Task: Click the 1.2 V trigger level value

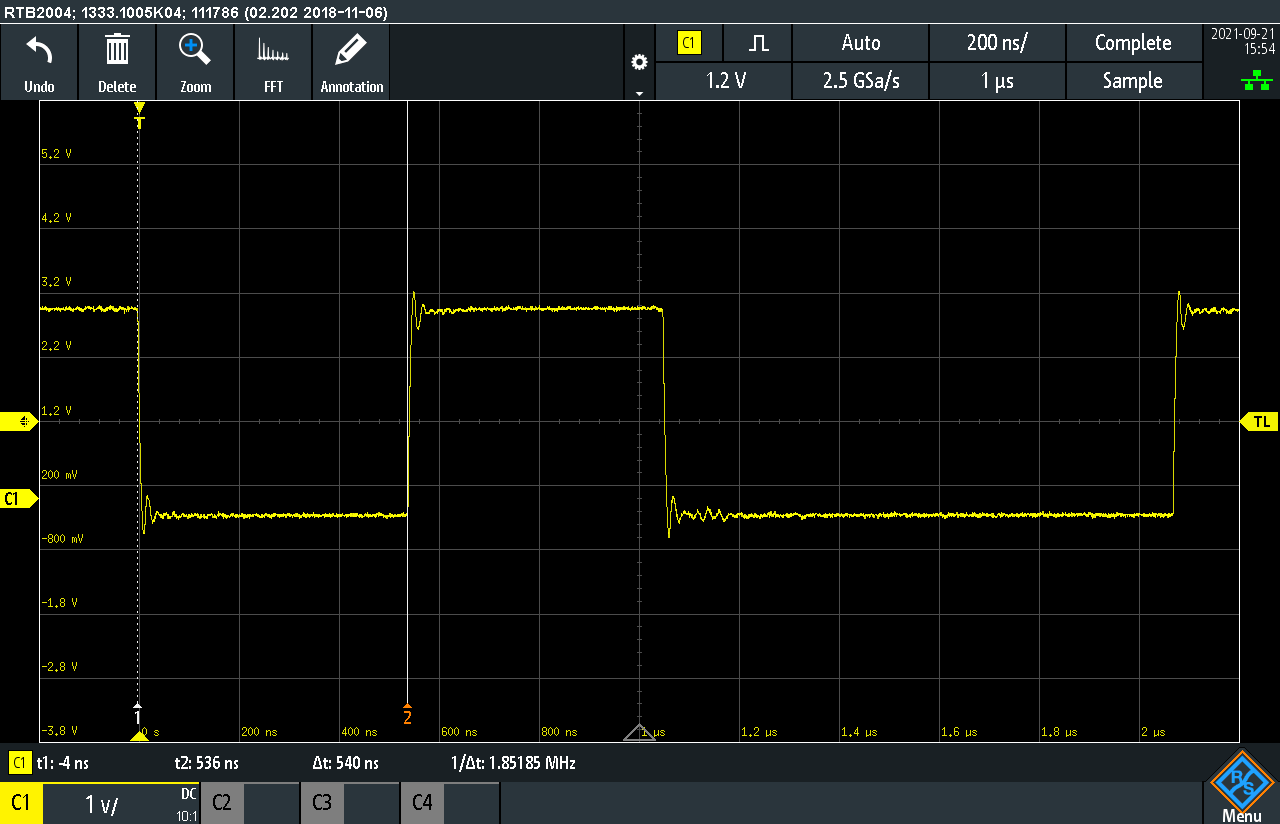Action: pyautogui.click(x=723, y=81)
